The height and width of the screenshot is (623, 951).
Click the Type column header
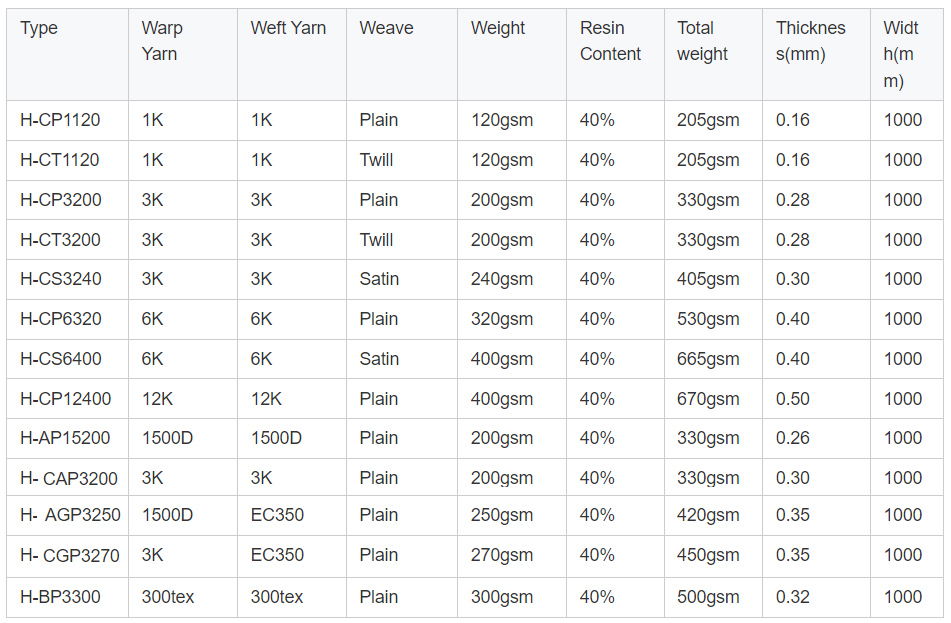[39, 29]
